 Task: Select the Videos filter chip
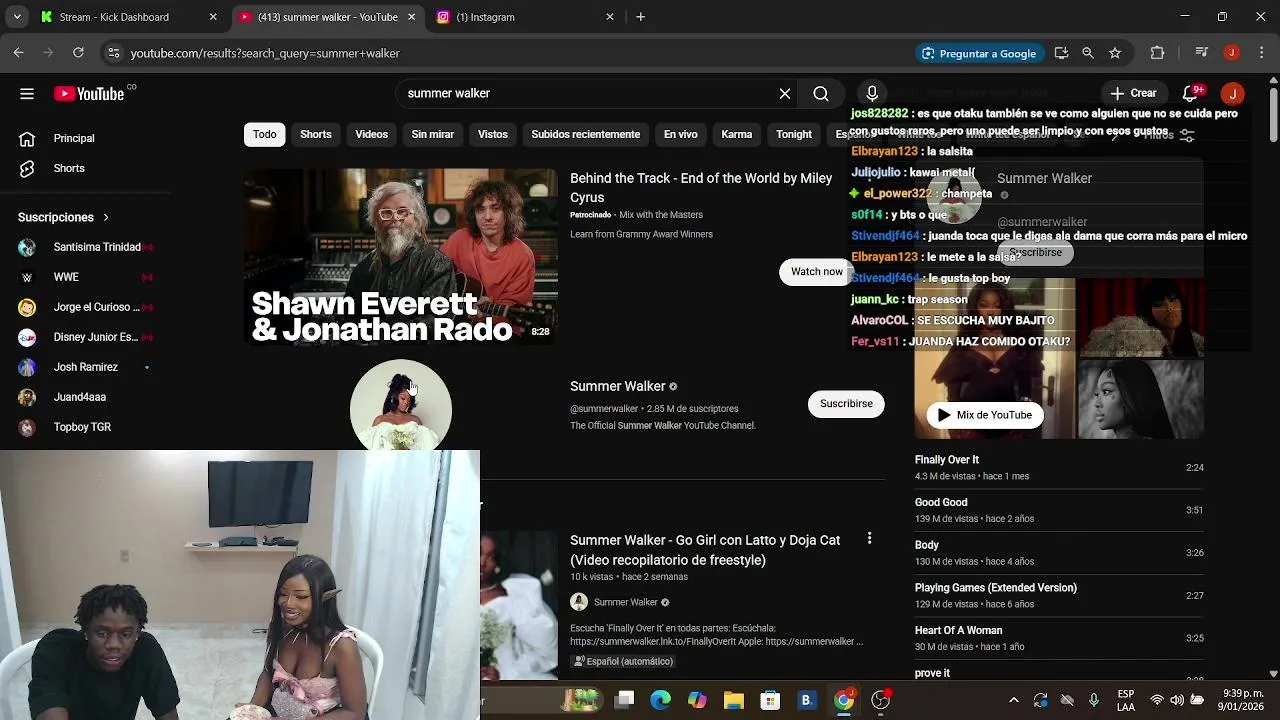[x=372, y=134]
